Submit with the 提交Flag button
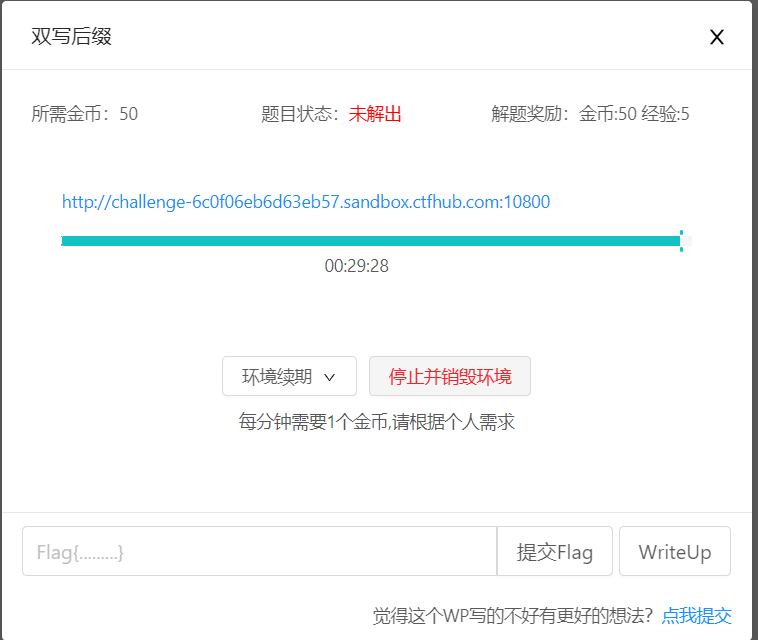The width and height of the screenshot is (758, 640). [554, 552]
